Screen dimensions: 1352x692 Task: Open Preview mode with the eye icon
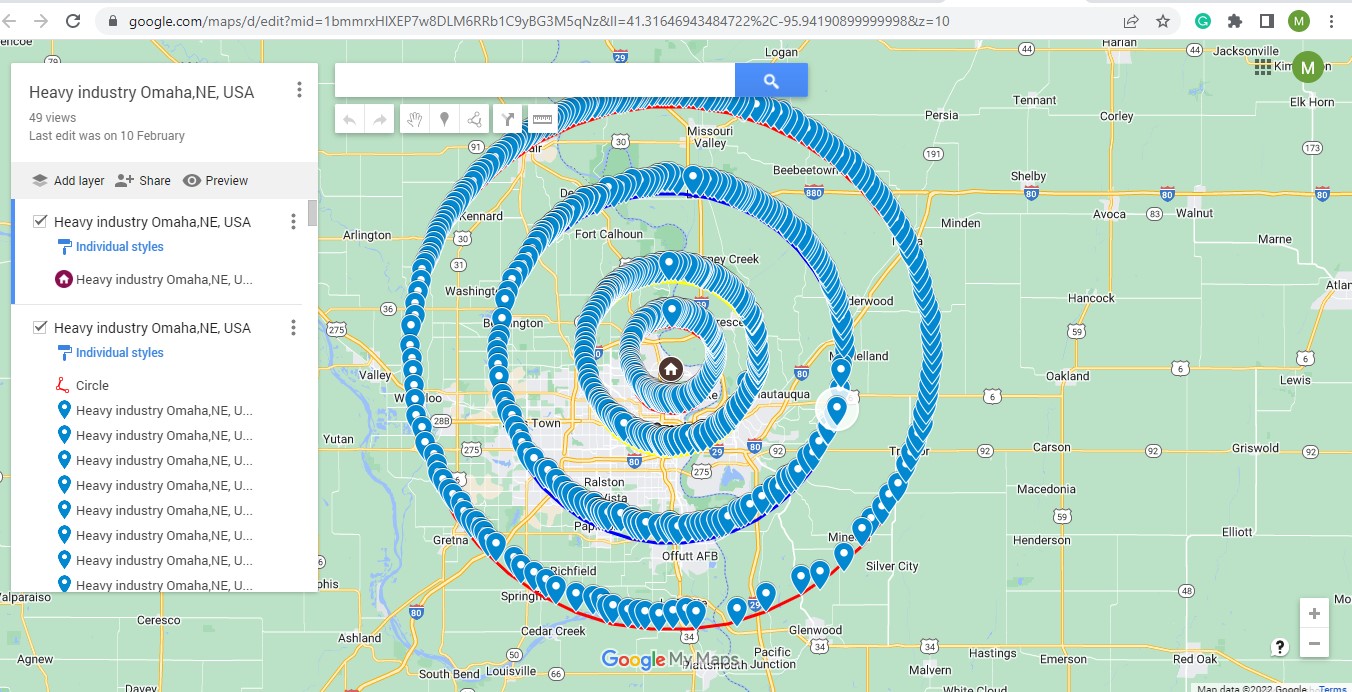pyautogui.click(x=215, y=180)
